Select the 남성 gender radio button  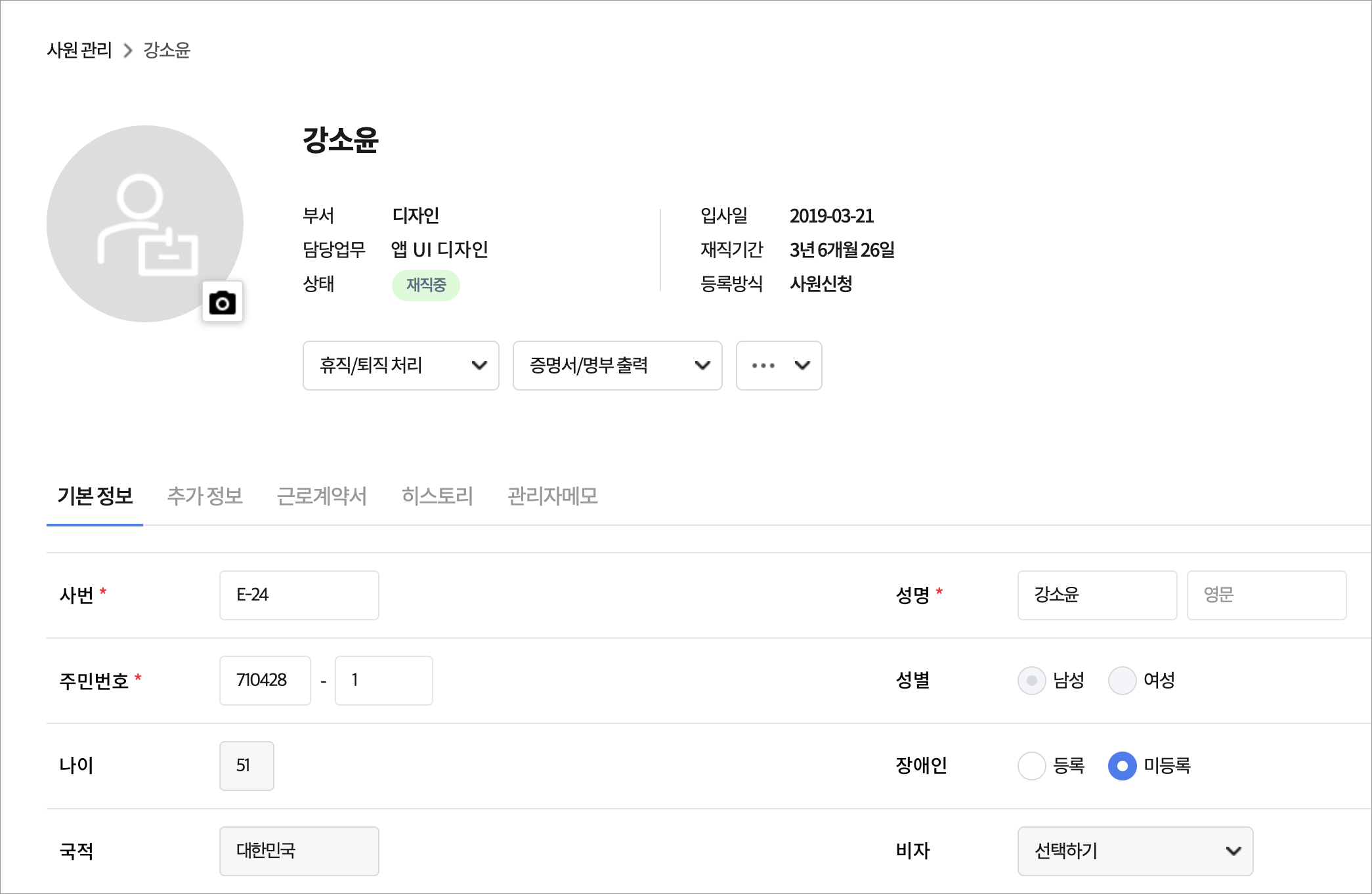click(1031, 681)
